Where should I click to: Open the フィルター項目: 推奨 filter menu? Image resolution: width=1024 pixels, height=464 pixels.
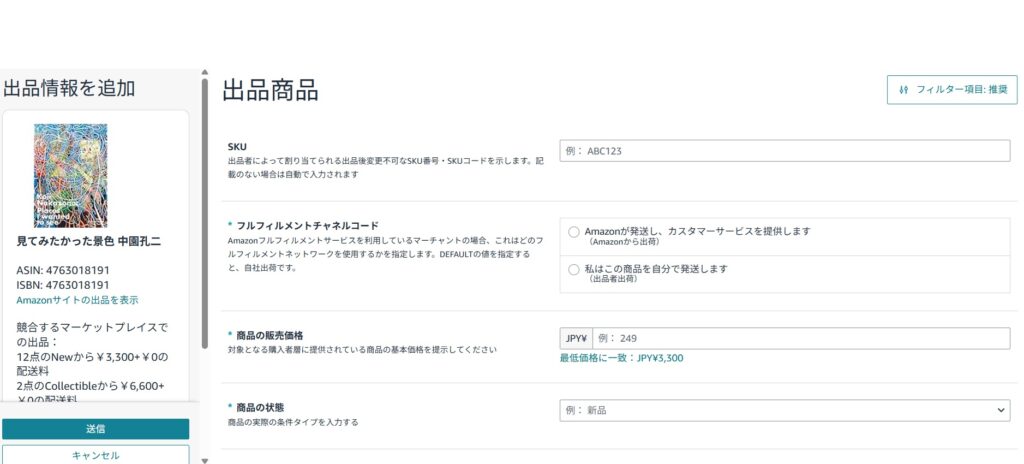click(x=951, y=90)
